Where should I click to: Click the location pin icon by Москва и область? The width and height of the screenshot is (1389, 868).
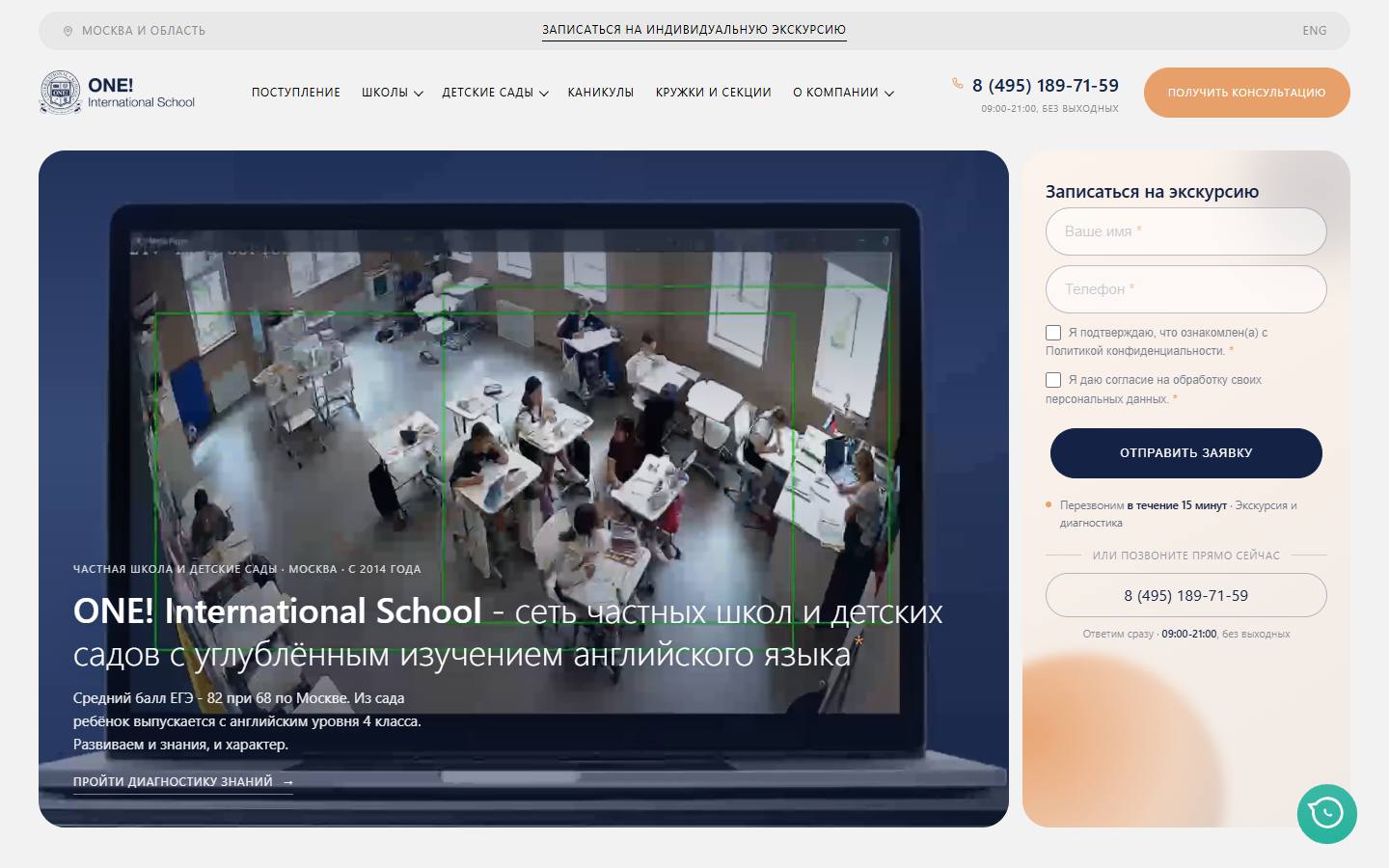[68, 31]
